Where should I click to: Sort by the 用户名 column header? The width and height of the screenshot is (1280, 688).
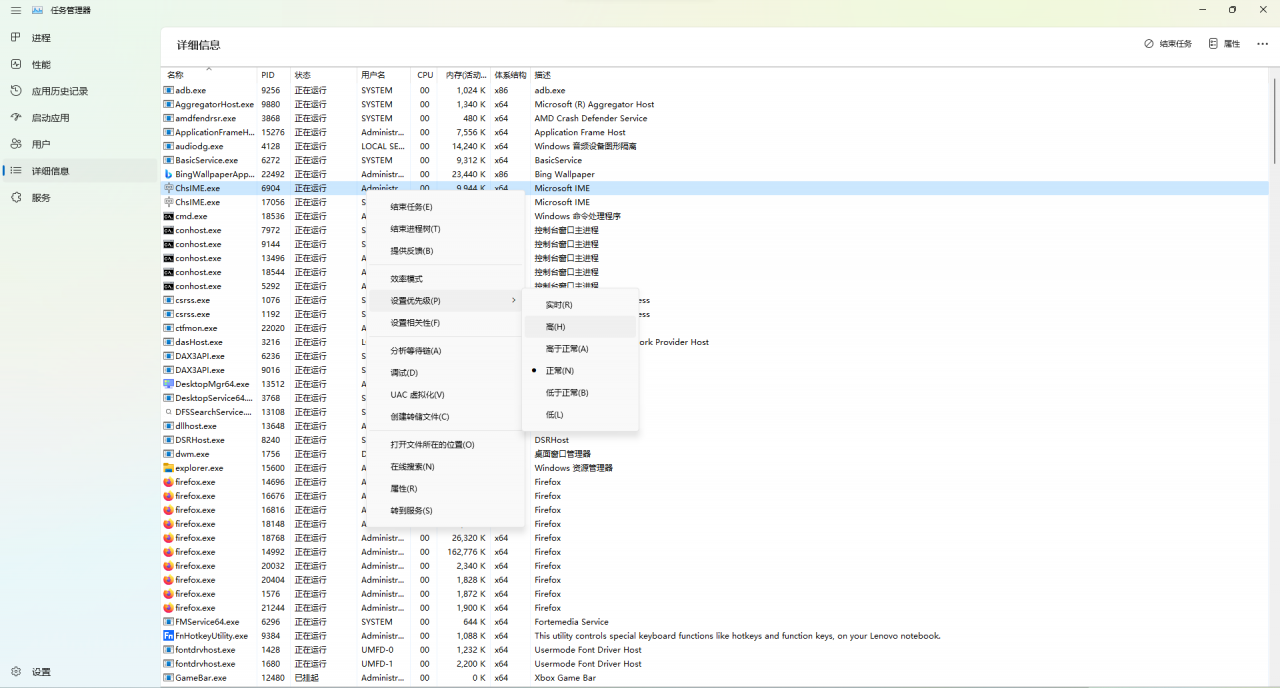tap(384, 75)
